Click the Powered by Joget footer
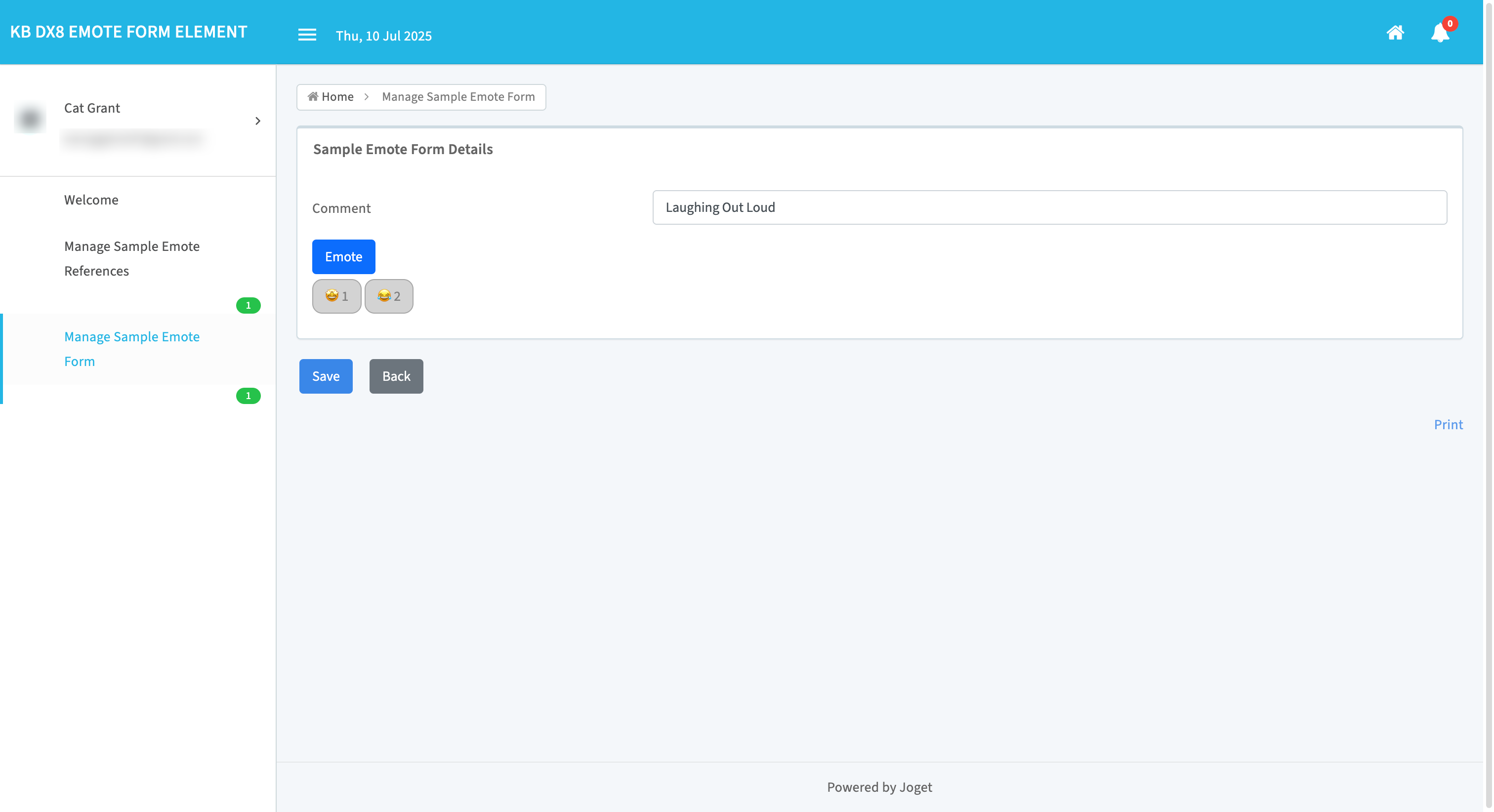This screenshot has height=812, width=1494. (x=879, y=787)
